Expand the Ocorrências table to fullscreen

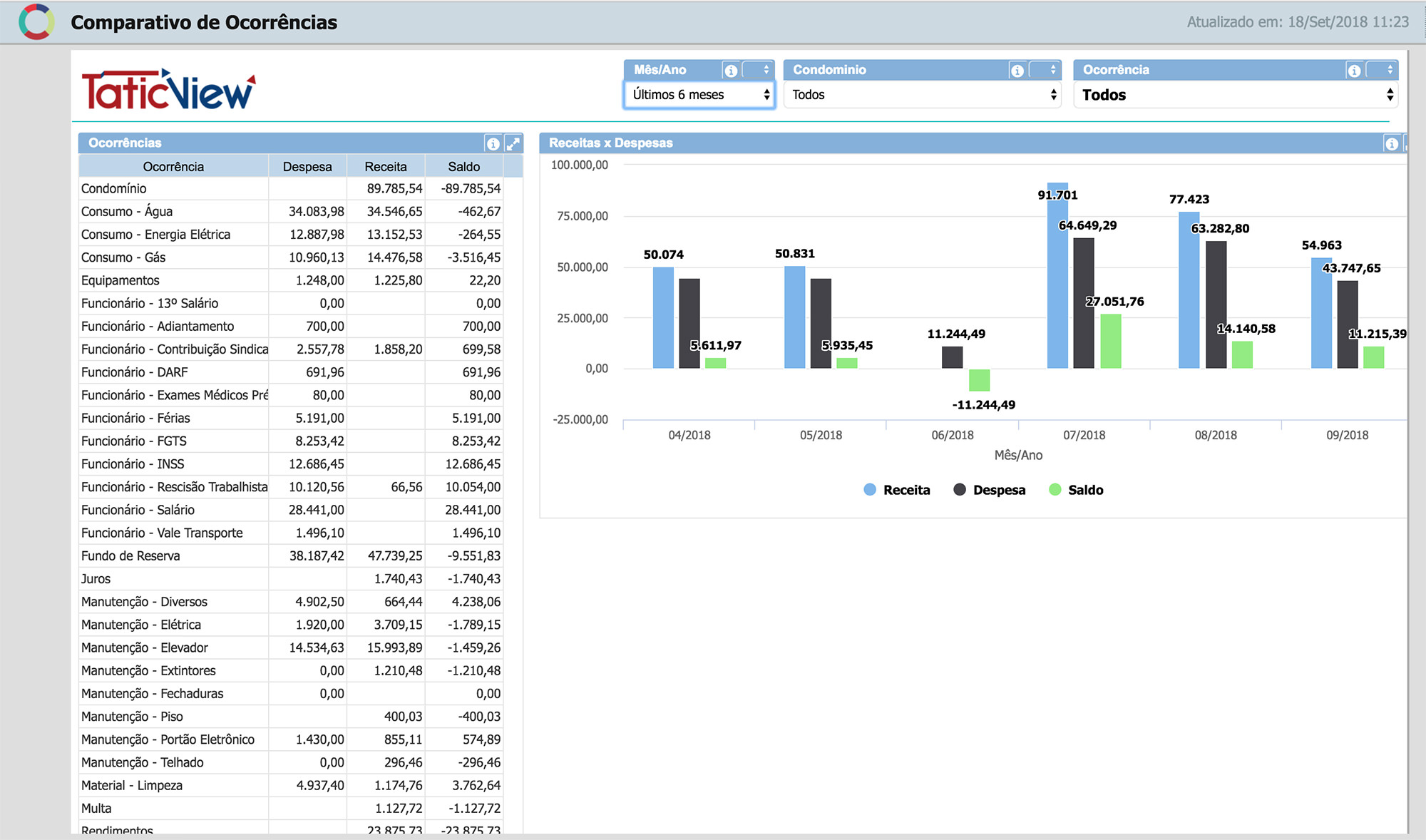(513, 143)
